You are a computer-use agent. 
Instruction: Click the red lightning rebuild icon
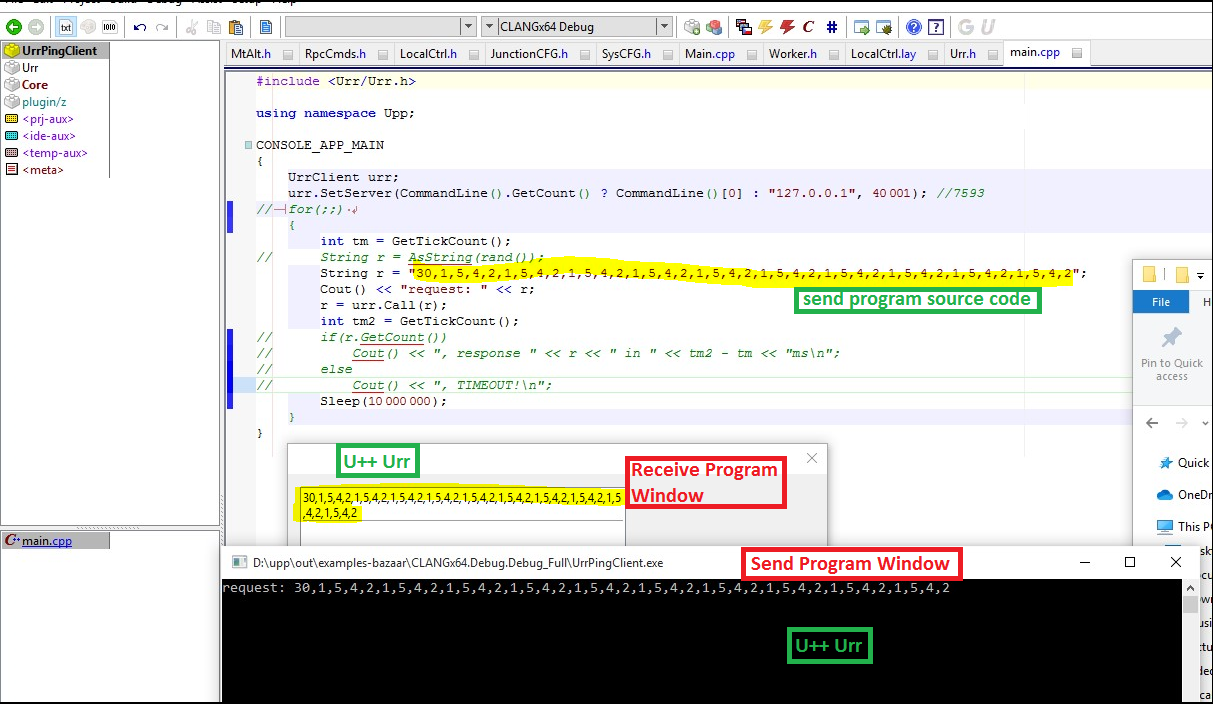tap(787, 27)
